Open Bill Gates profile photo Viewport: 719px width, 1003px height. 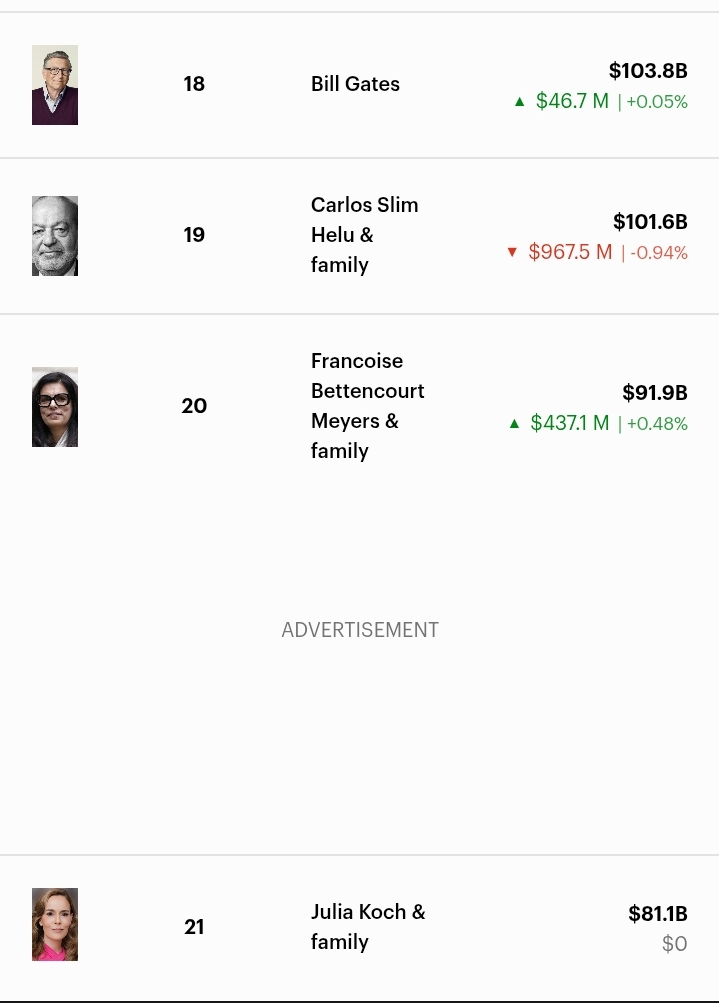pos(55,85)
